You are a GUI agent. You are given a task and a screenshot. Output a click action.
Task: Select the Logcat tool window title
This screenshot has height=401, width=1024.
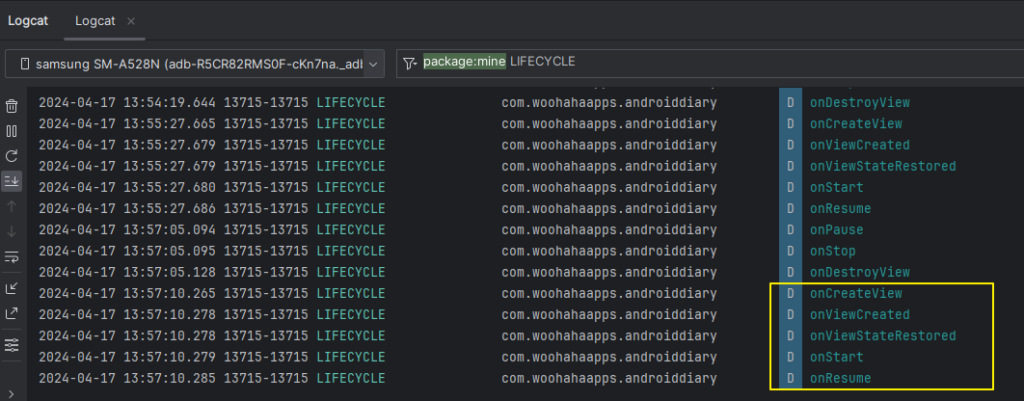[29, 21]
